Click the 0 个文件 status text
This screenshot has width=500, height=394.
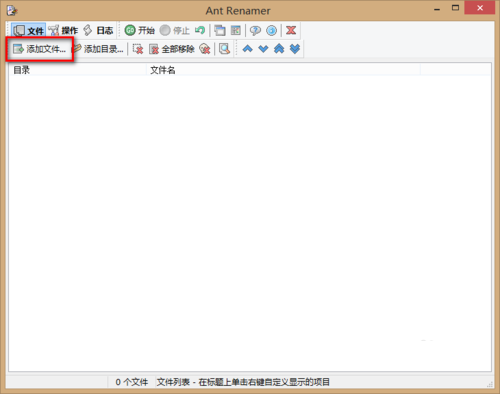[132, 382]
